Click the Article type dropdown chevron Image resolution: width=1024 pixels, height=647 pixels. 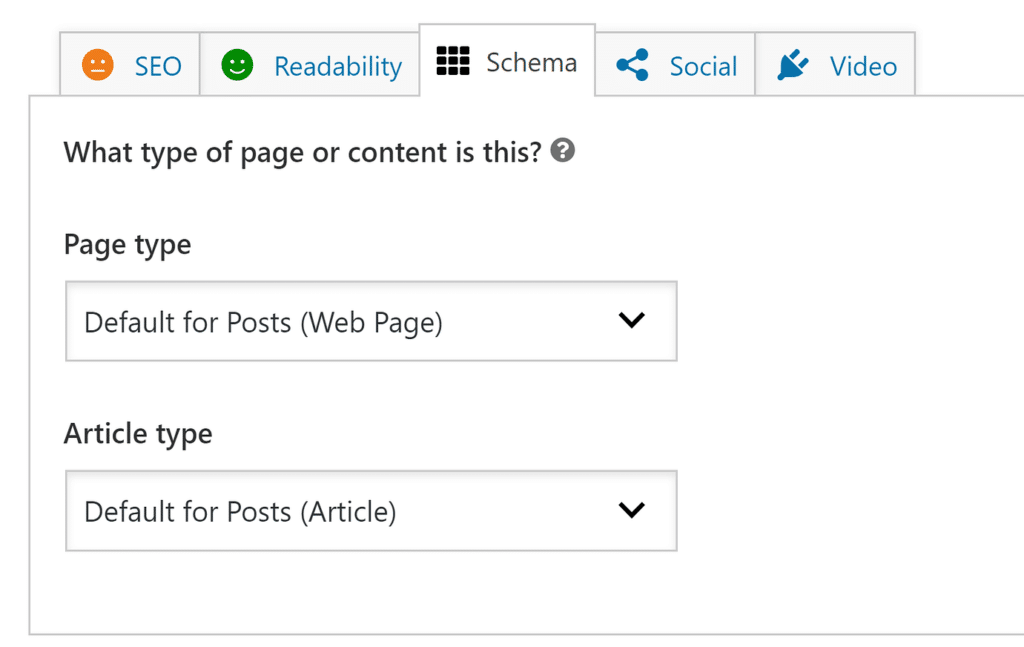(631, 511)
